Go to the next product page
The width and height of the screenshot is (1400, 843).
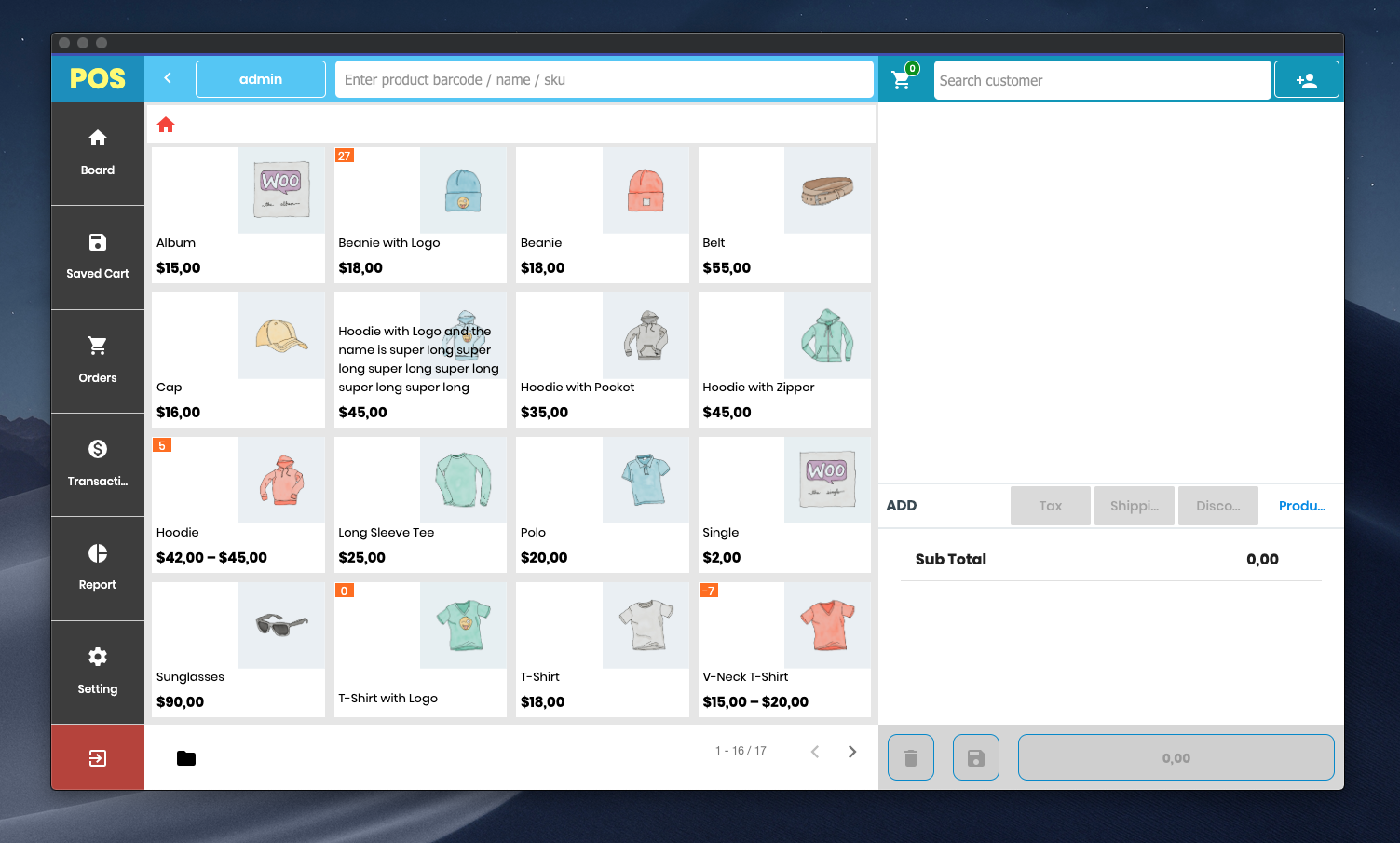click(851, 751)
